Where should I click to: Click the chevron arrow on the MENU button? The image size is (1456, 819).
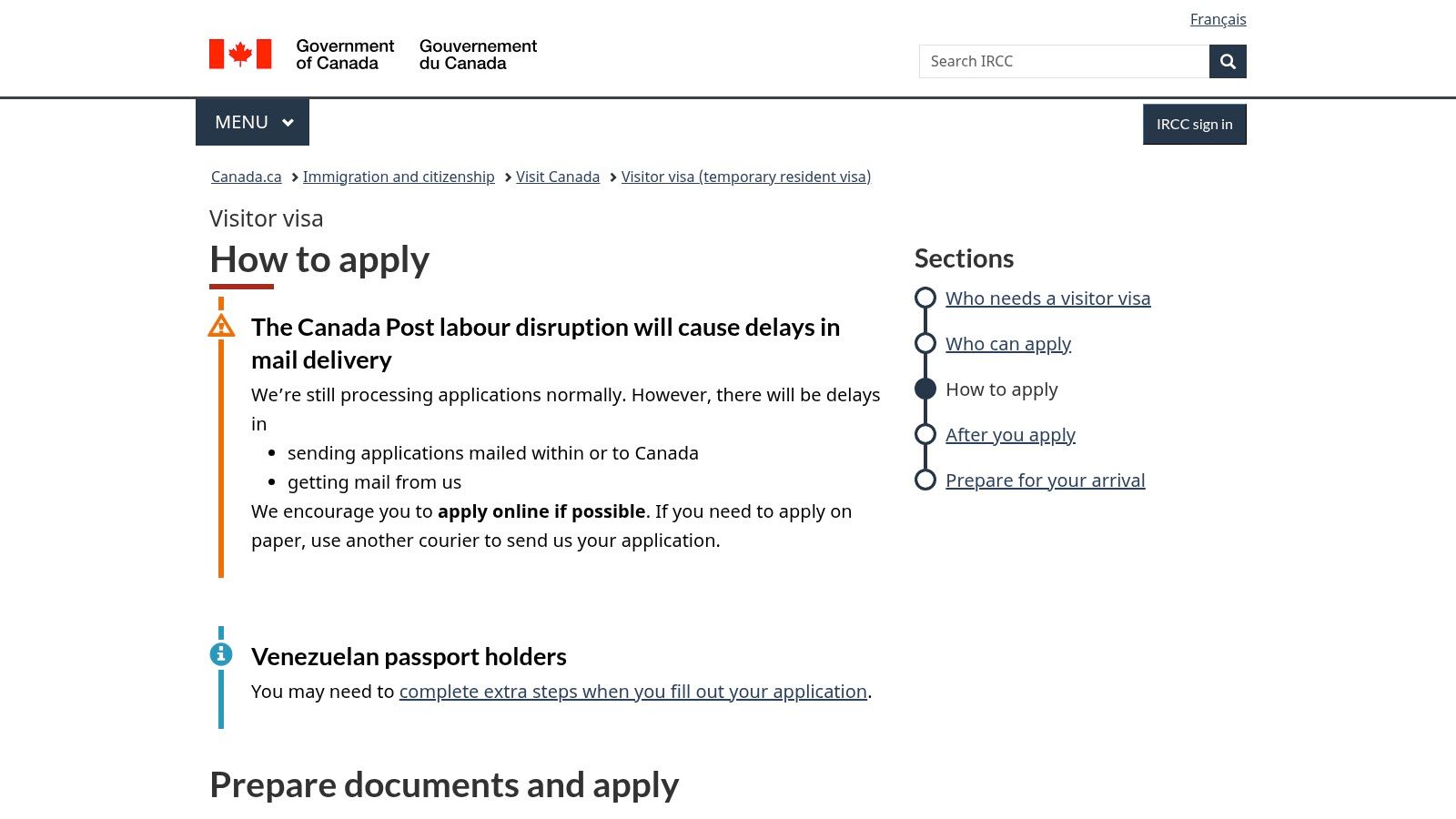(x=287, y=122)
